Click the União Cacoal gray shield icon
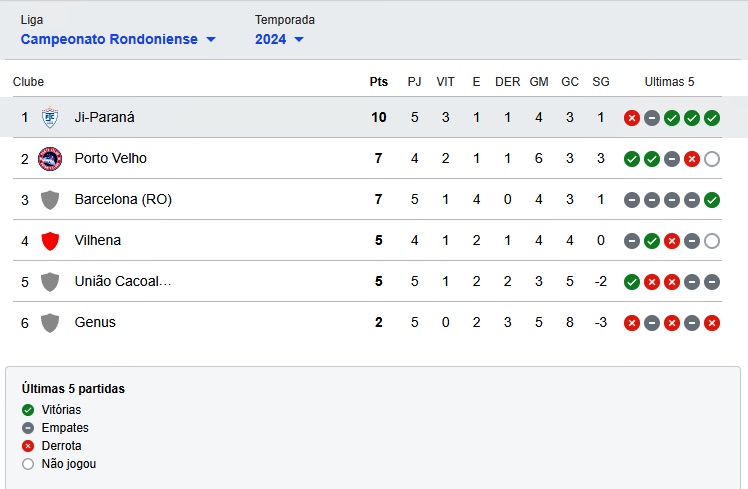748x489 pixels. click(50, 282)
